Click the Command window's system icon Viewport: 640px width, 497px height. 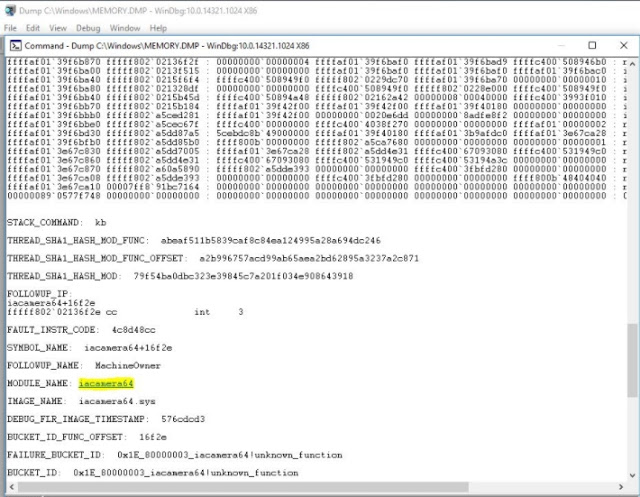16,45
